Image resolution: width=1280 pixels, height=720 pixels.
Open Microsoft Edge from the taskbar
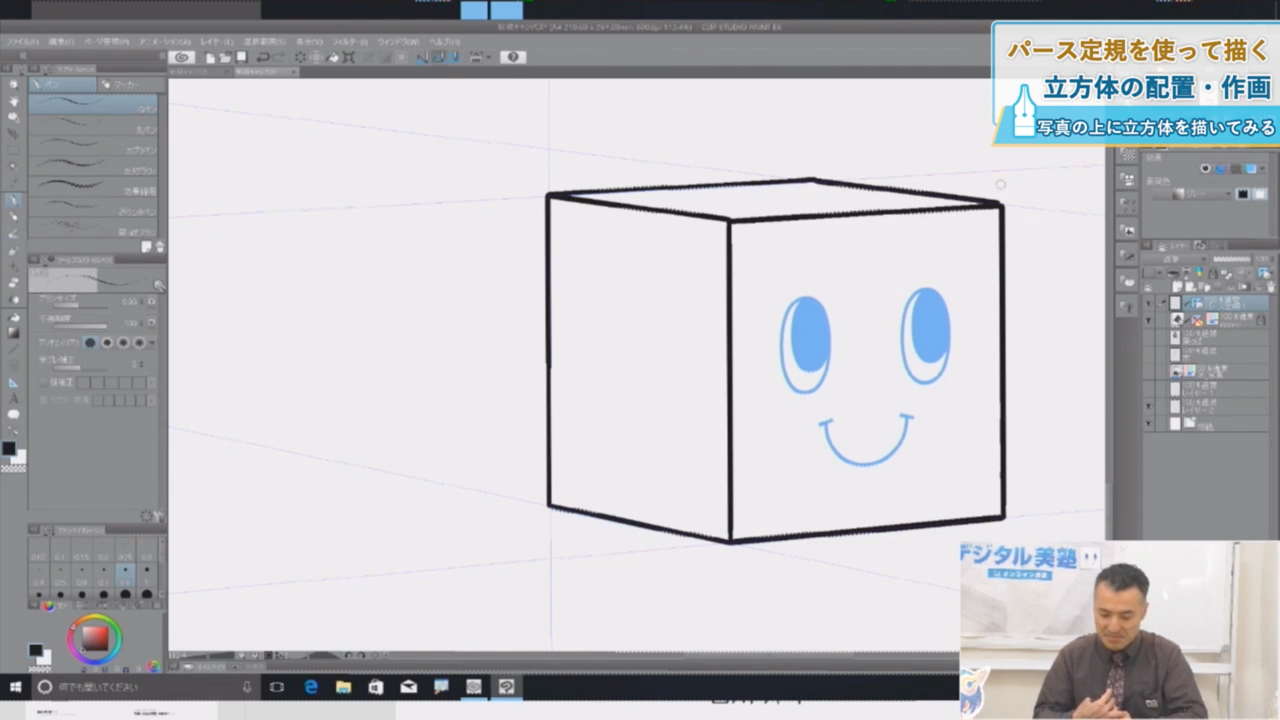click(x=311, y=687)
